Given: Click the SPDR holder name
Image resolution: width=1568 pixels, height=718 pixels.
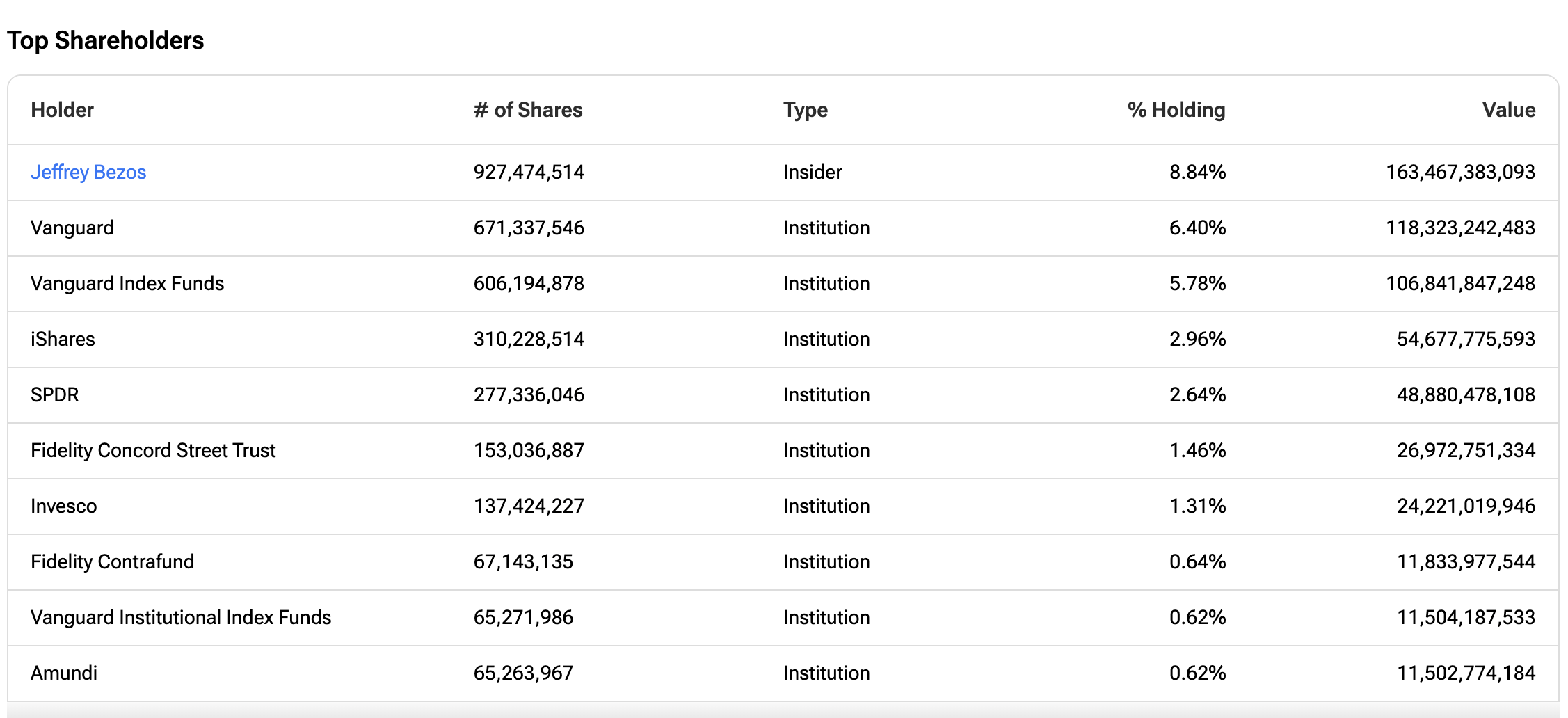Looking at the screenshot, I should click(x=55, y=394).
